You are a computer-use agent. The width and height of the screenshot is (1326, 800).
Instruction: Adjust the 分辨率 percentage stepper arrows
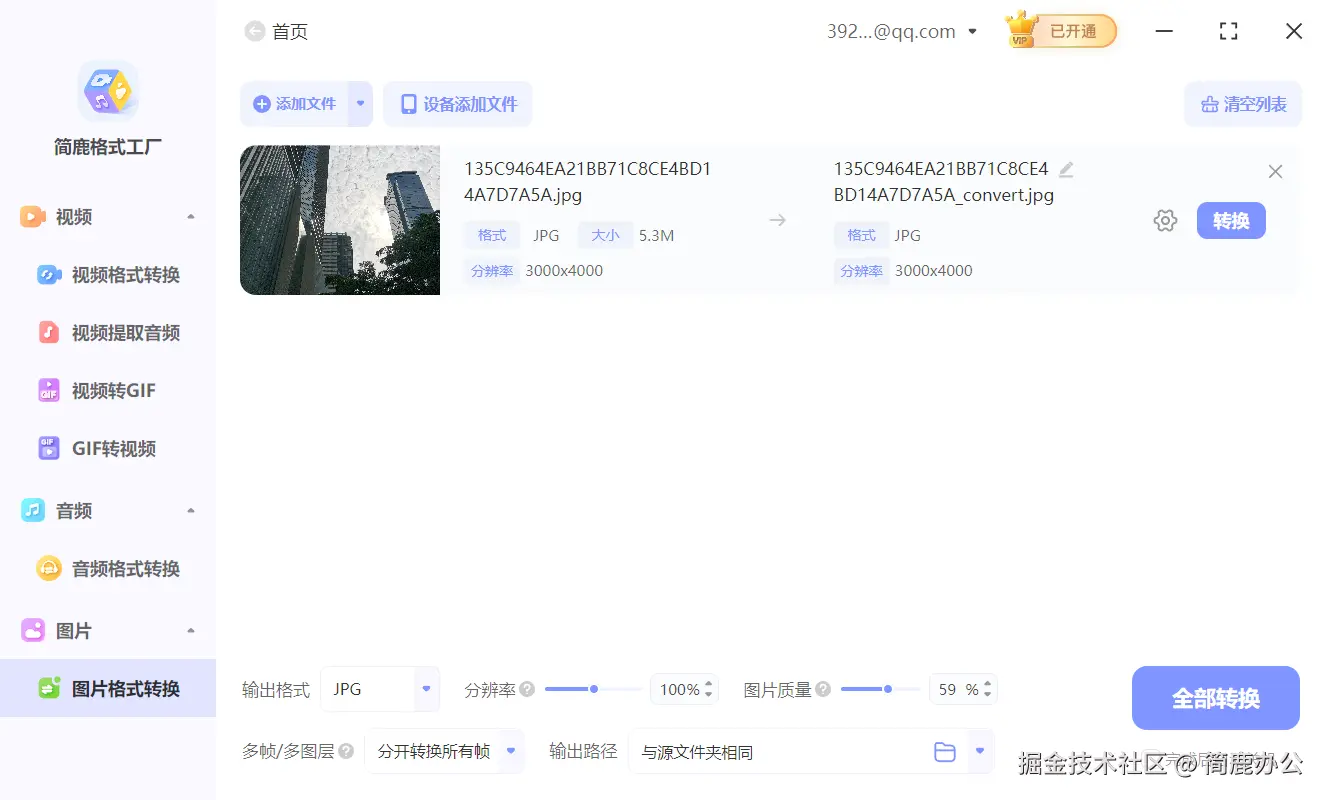709,689
